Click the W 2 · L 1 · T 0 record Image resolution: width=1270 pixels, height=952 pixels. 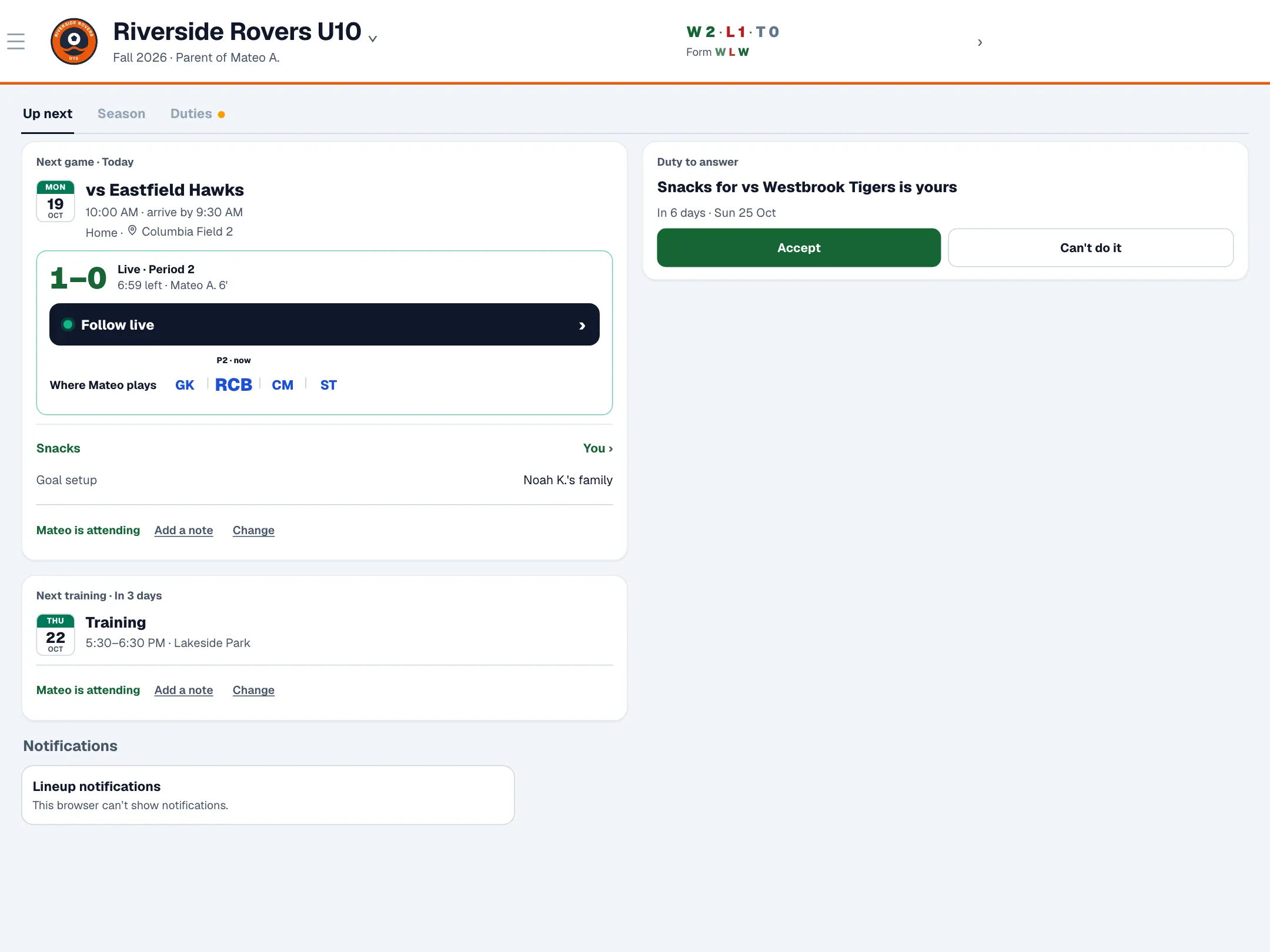(733, 32)
